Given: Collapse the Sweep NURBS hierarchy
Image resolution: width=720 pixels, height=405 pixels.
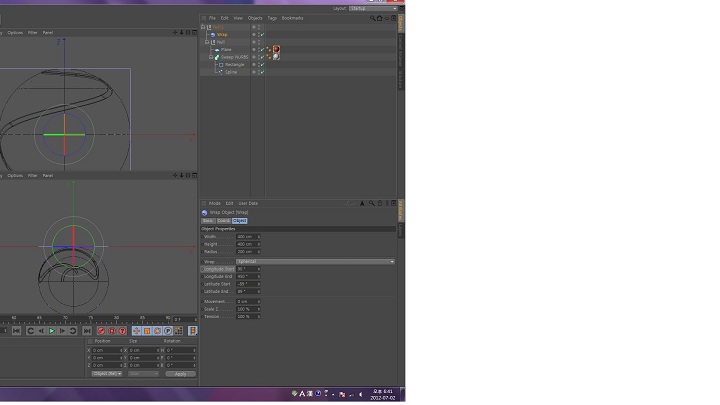Looking at the screenshot, I should click(211, 57).
